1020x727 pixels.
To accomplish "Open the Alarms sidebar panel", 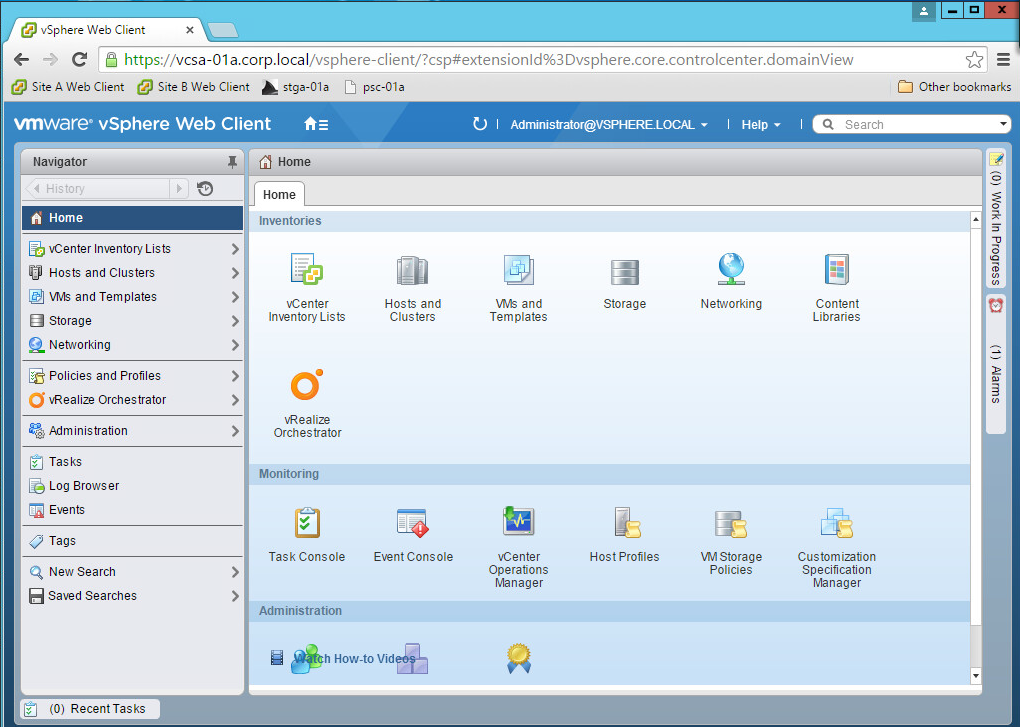I will [x=996, y=364].
